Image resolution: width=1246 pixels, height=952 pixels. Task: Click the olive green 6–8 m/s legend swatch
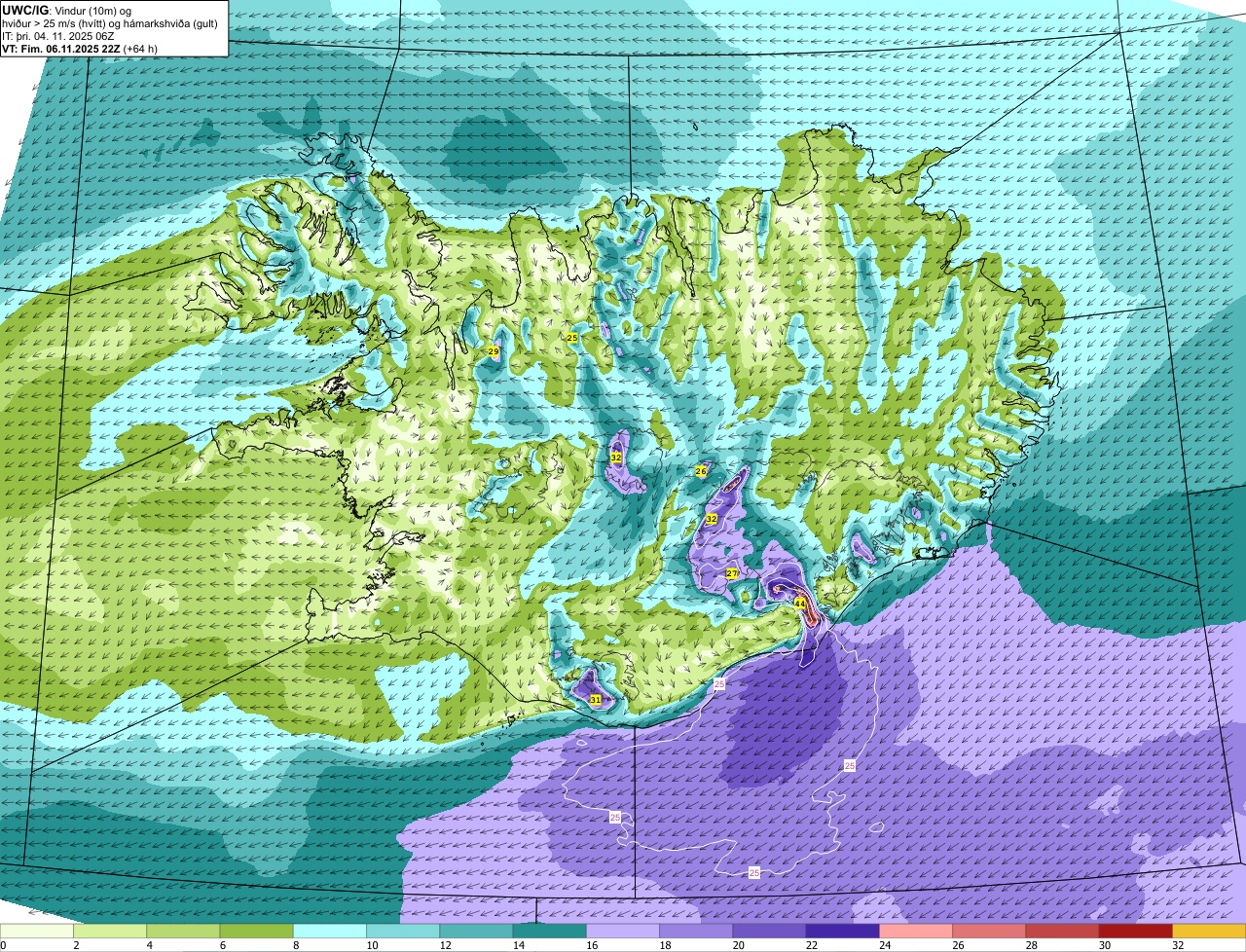256,932
